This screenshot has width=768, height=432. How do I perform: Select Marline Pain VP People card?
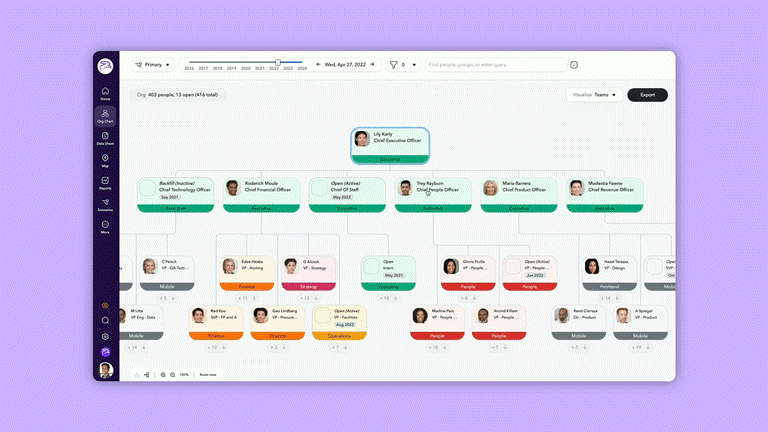(437, 322)
